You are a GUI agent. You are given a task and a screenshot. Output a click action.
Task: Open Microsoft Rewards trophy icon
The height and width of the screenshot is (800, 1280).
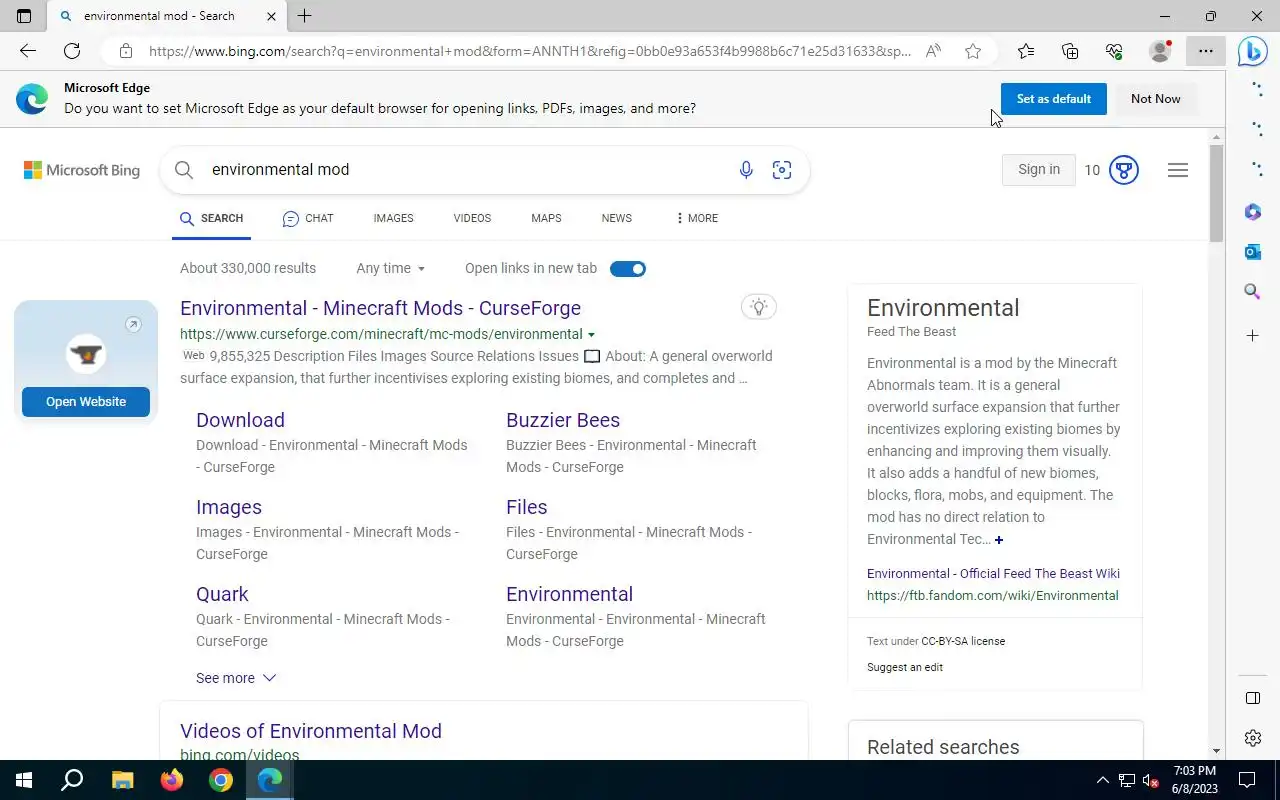click(x=1124, y=170)
